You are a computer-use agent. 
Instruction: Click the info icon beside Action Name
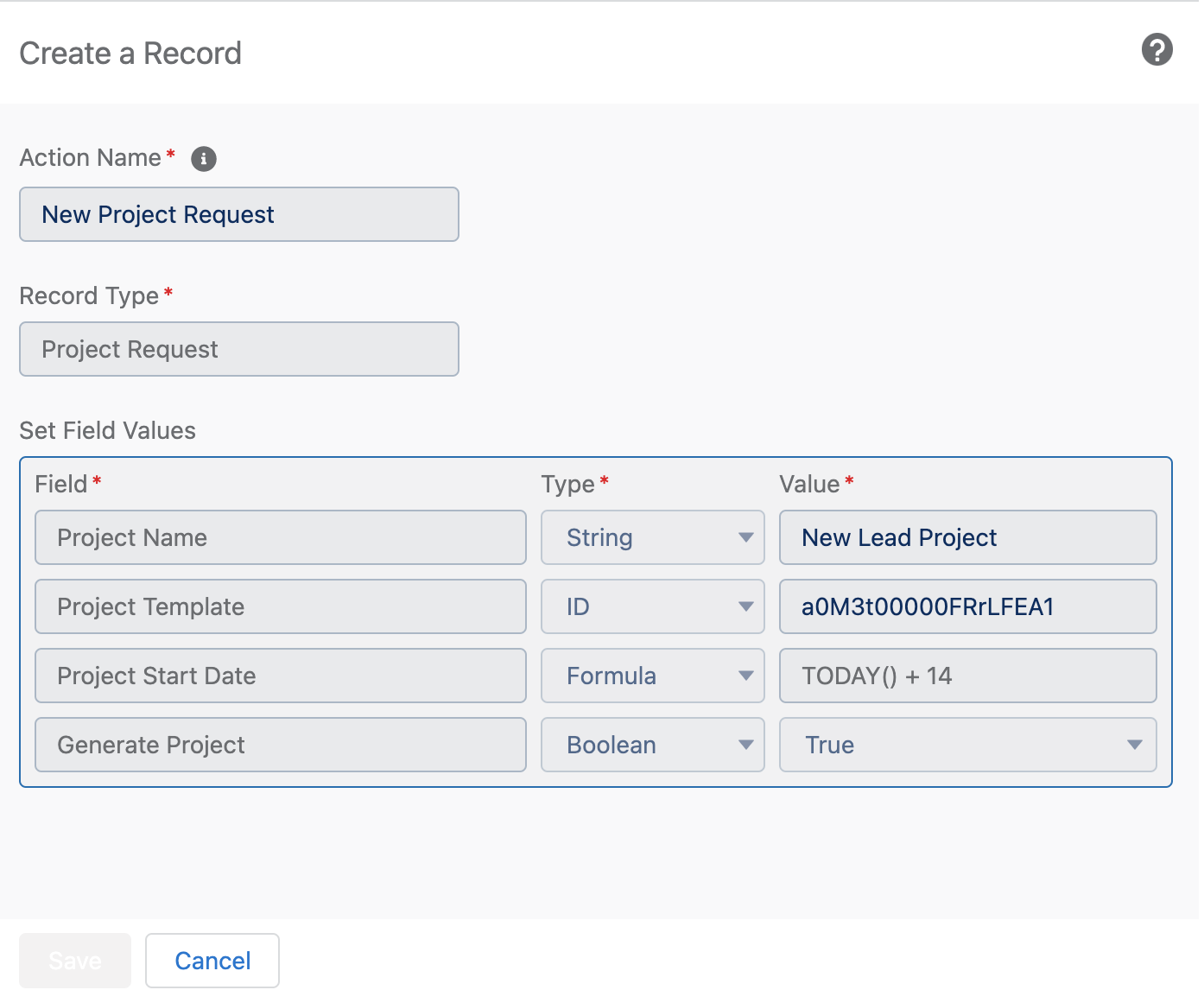pyautogui.click(x=203, y=159)
